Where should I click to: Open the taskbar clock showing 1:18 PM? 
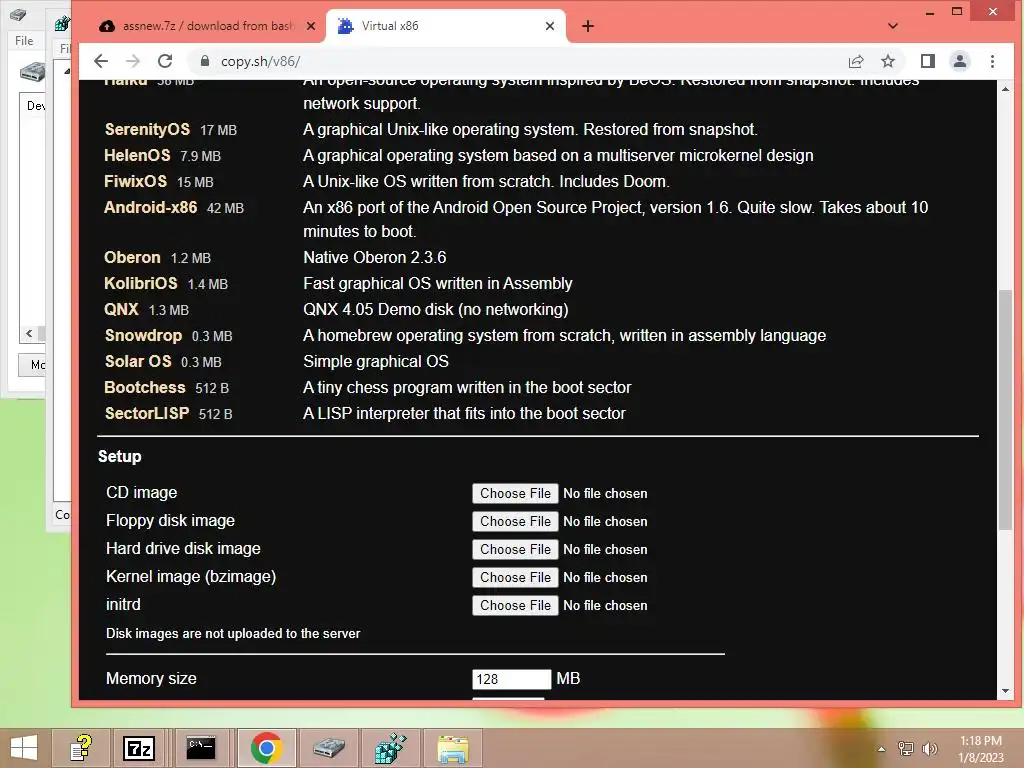[980, 749]
